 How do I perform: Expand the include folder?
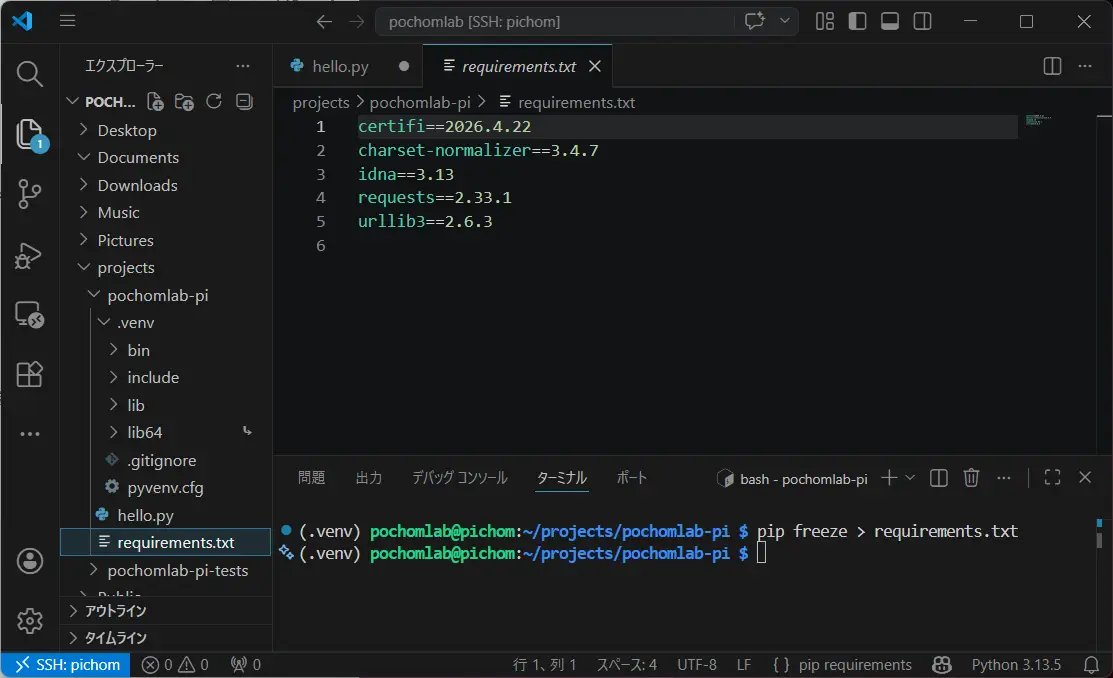click(x=153, y=377)
